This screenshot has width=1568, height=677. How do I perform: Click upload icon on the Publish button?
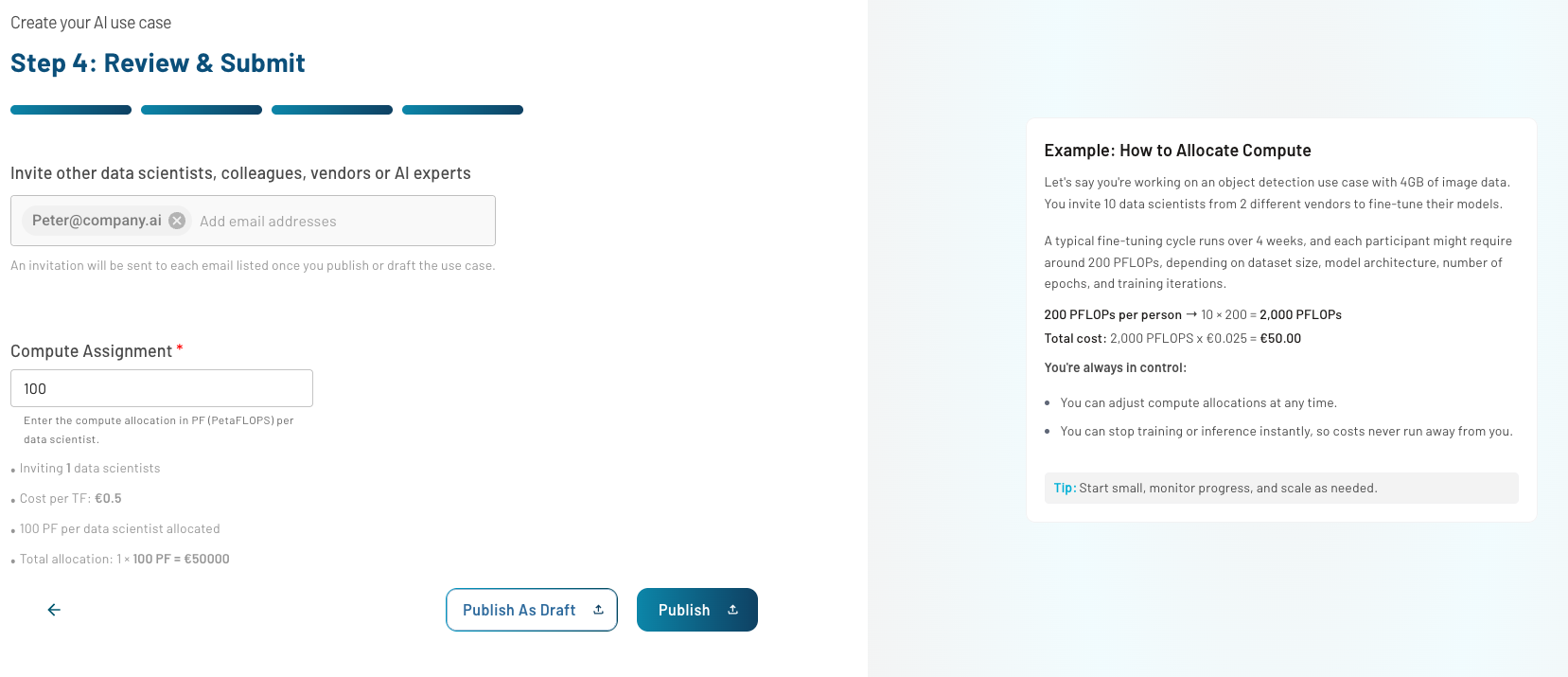point(732,610)
